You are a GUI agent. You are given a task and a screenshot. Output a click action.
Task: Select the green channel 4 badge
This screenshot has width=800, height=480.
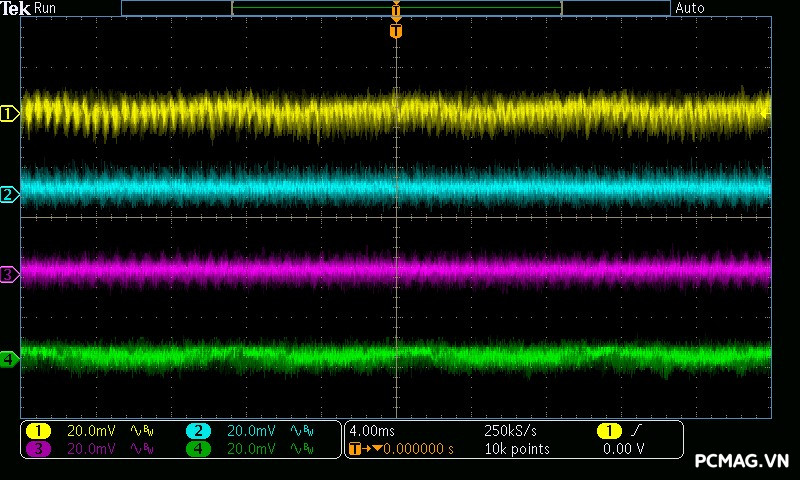click(198, 449)
